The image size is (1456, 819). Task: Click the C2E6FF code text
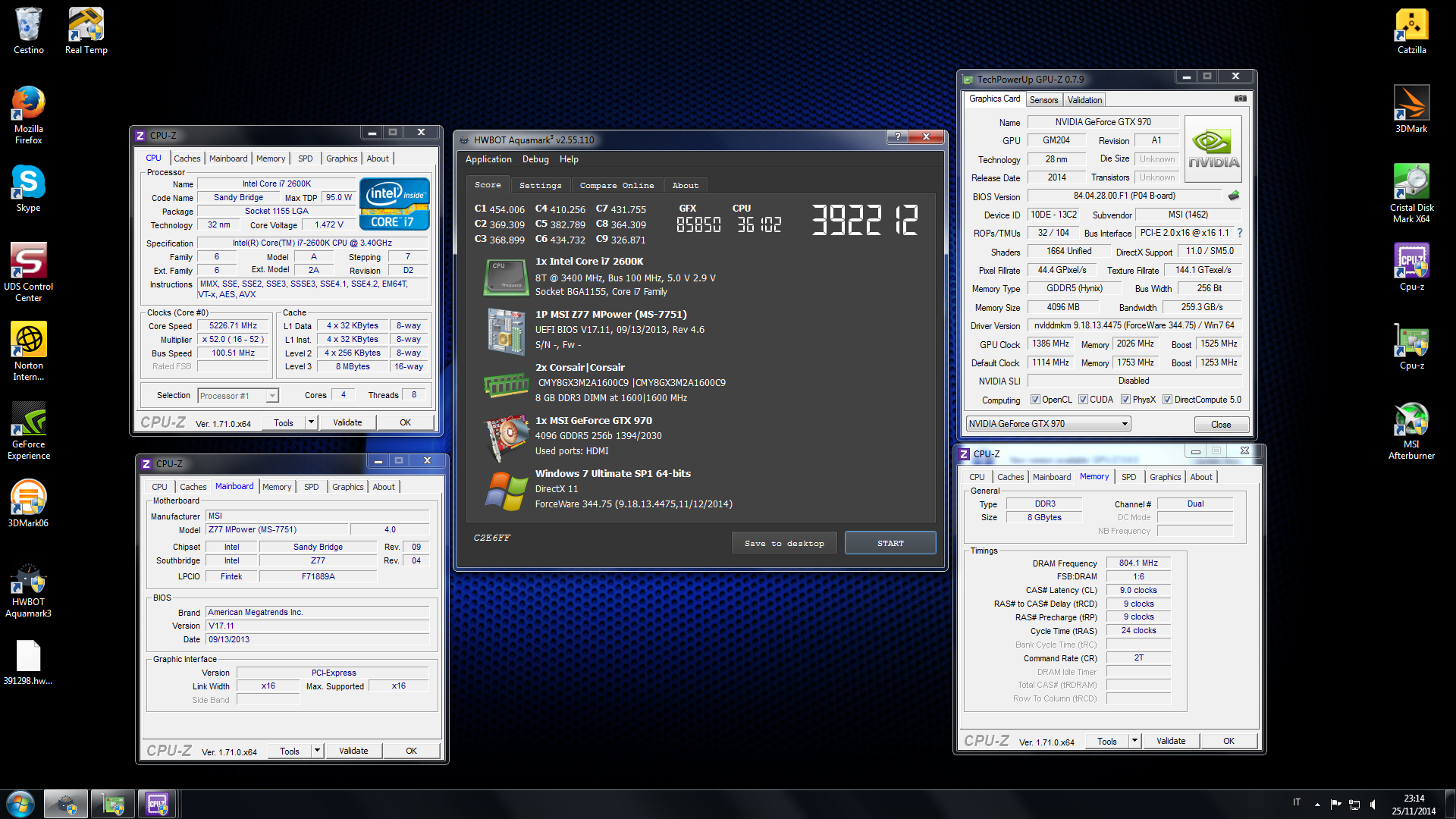[492, 538]
